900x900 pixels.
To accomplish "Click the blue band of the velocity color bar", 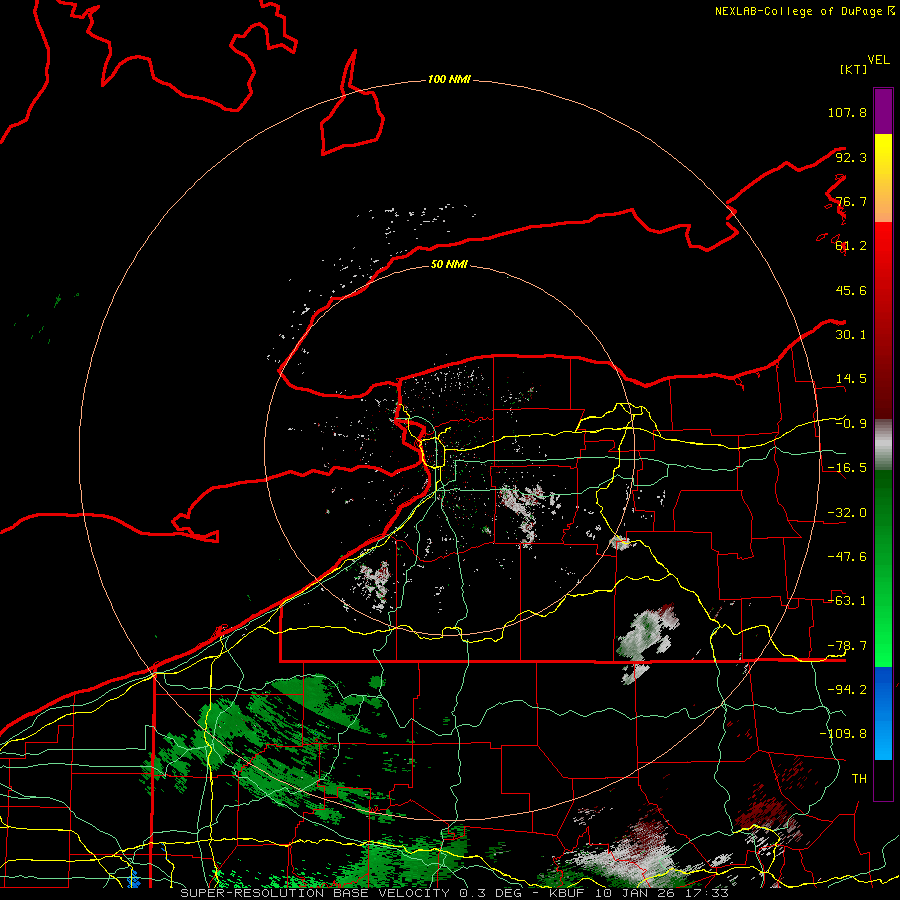I will [x=883, y=713].
